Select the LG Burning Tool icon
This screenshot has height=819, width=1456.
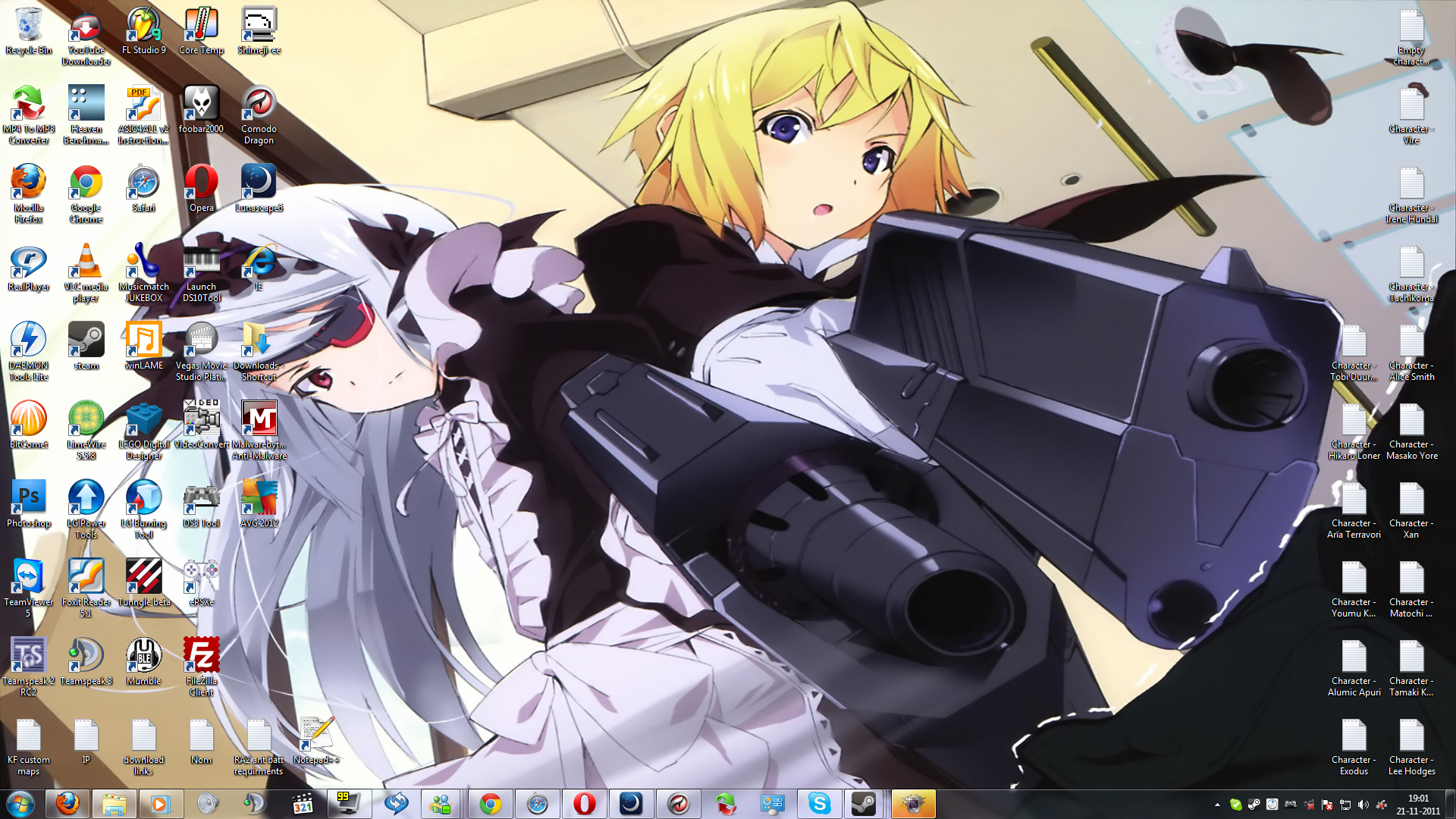click(143, 510)
